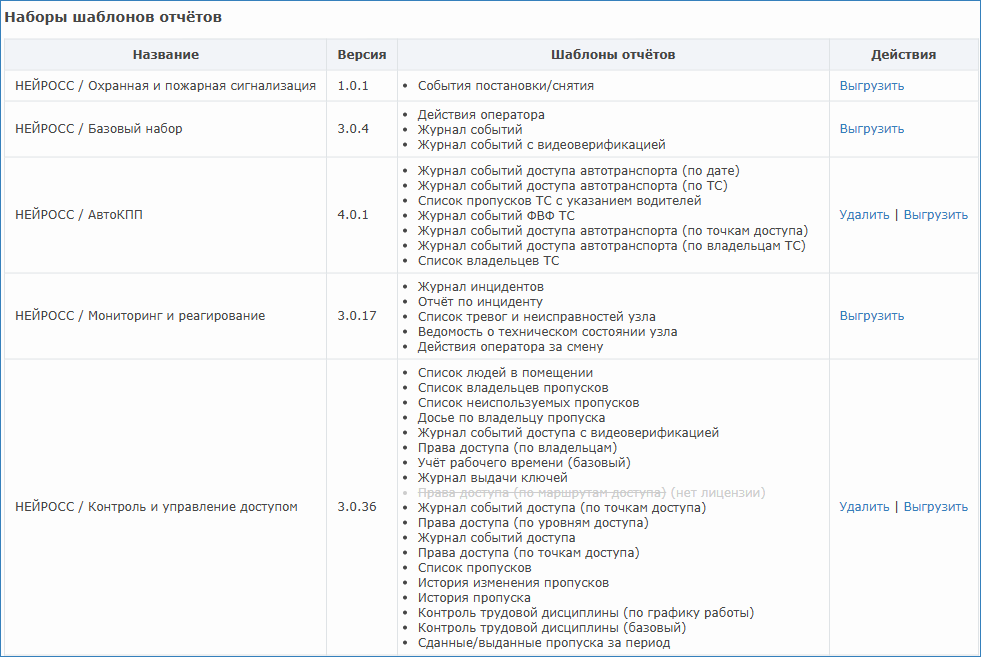
Task: Click template Отчёт по инциденту
Action: (480, 302)
